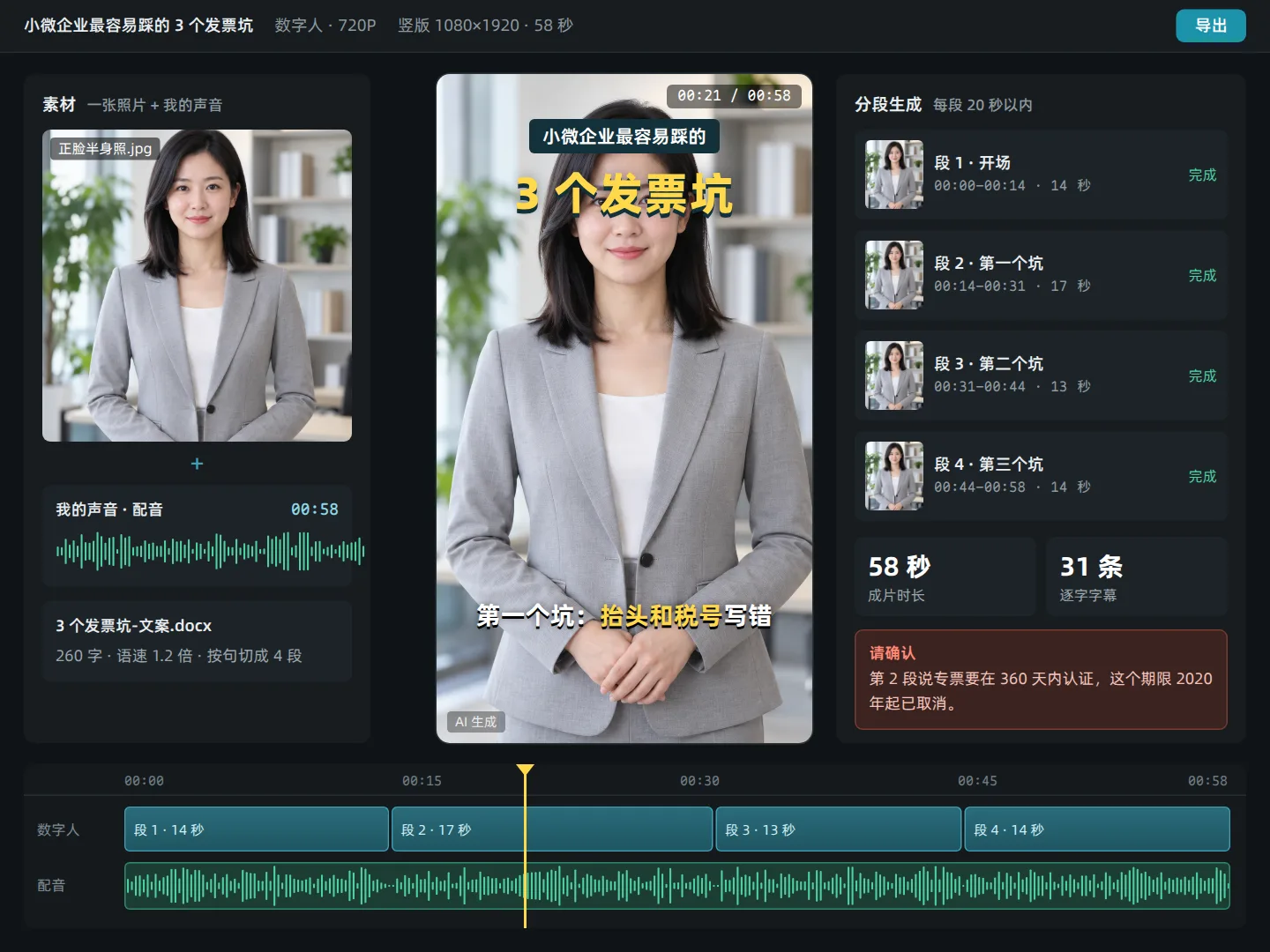Open 3 个发票坑-文案.docx script file
Viewport: 1270px width, 952px height.
pyautogui.click(x=197, y=641)
